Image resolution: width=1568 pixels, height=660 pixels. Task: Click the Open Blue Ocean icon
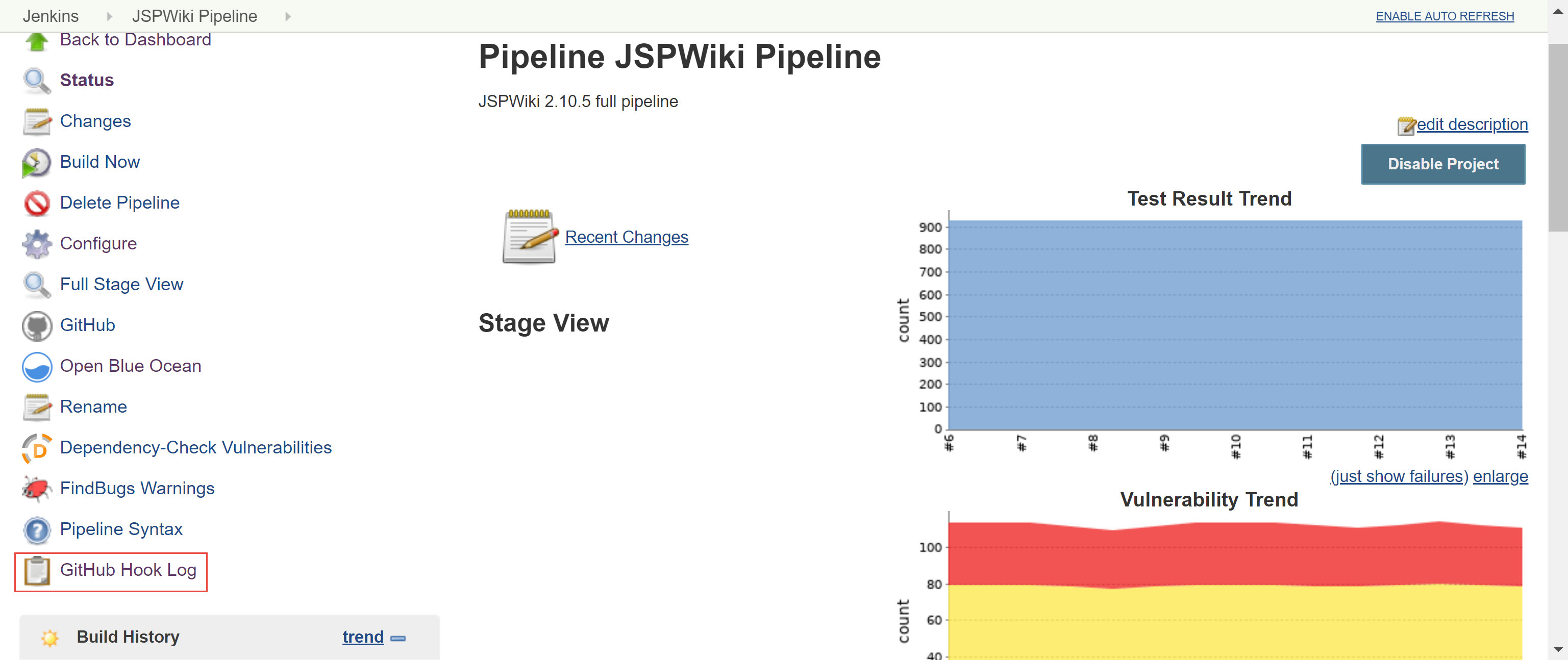pos(37,367)
